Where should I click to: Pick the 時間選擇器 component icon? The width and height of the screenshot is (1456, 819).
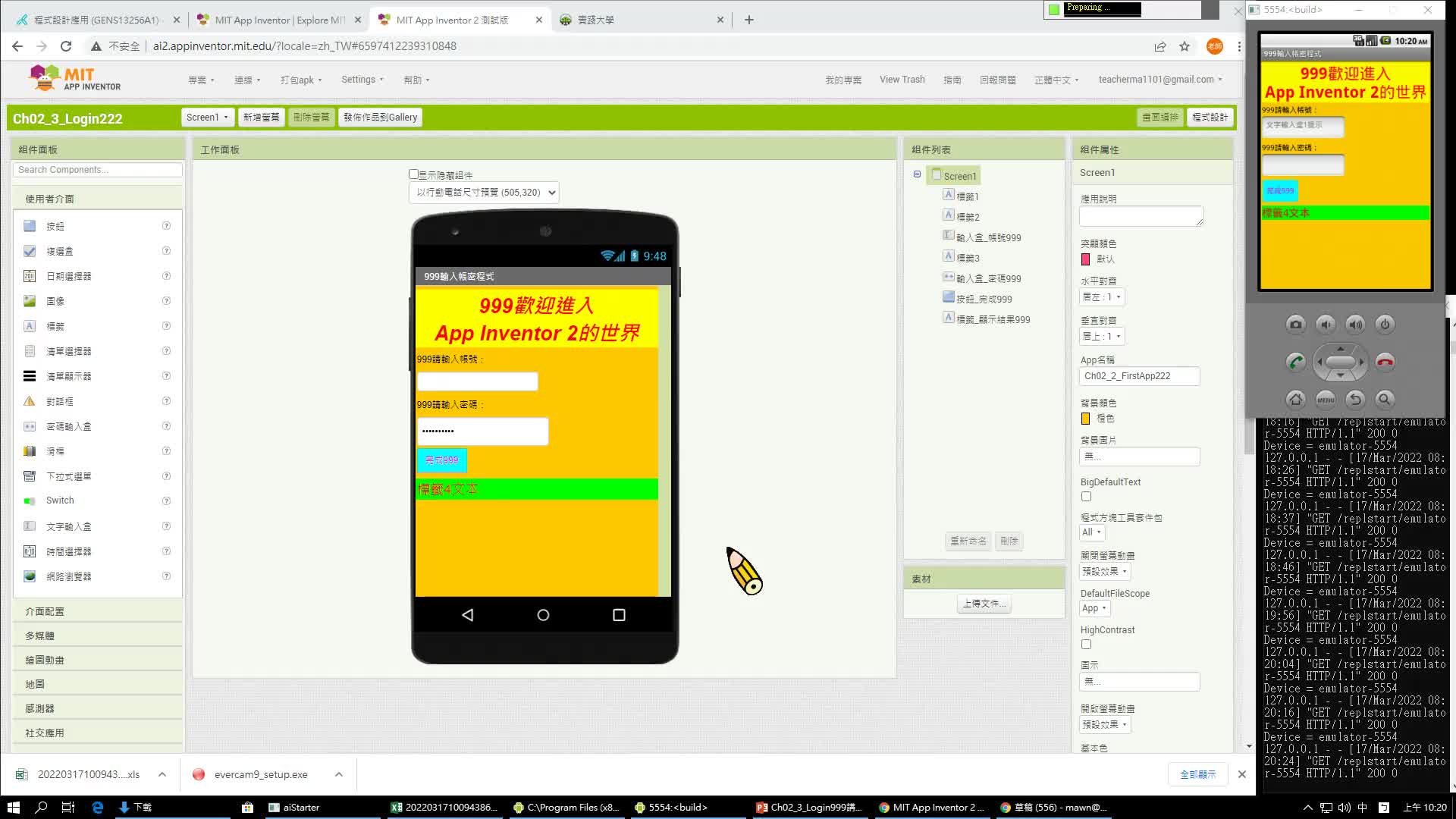coord(30,551)
